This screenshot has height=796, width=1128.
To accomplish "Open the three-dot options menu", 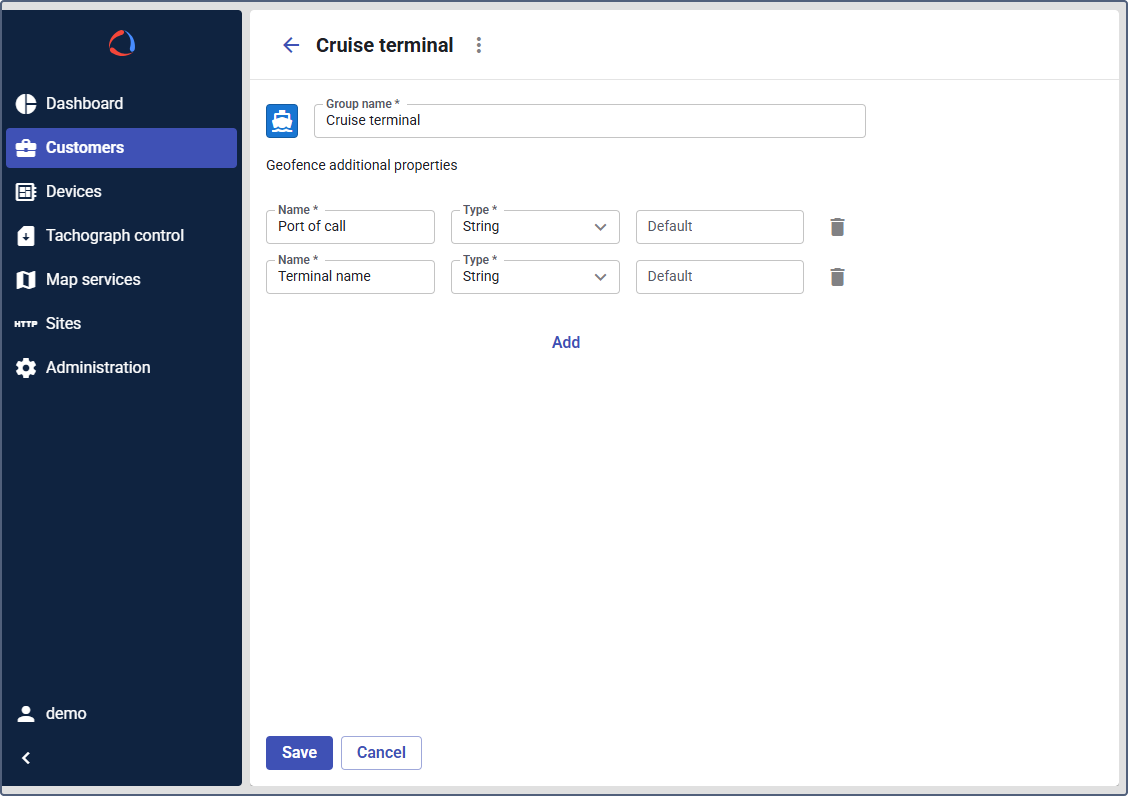I will tap(479, 45).
